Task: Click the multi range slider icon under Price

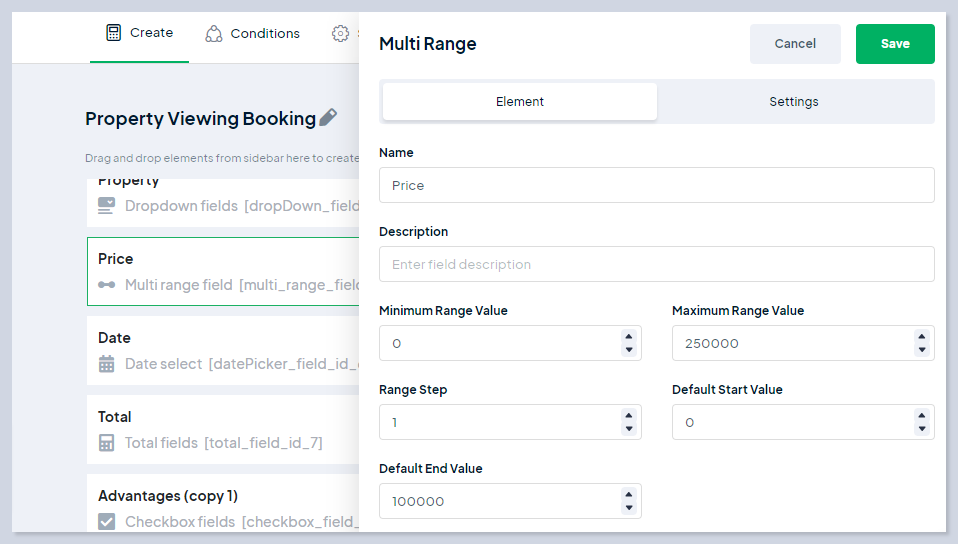Action: pos(107,285)
